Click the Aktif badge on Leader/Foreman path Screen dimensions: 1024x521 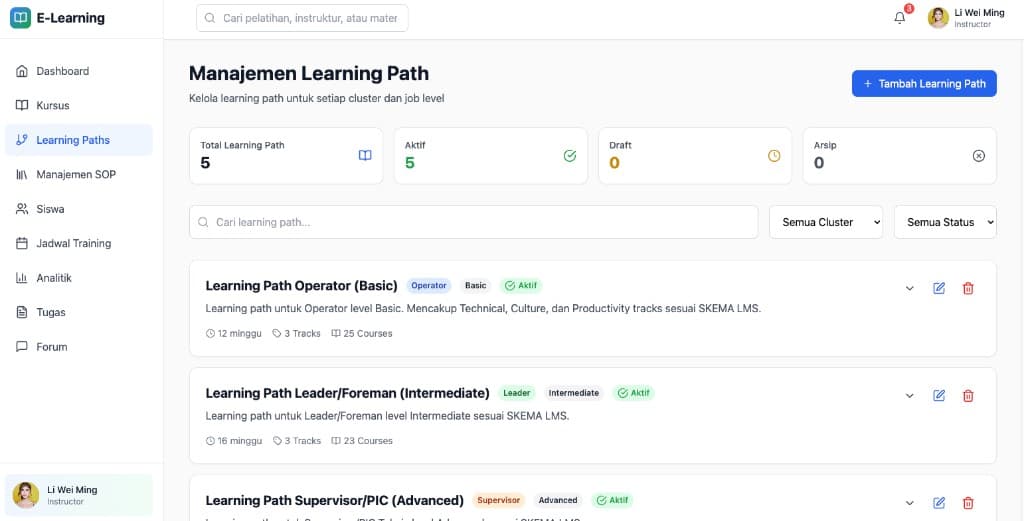click(x=633, y=393)
